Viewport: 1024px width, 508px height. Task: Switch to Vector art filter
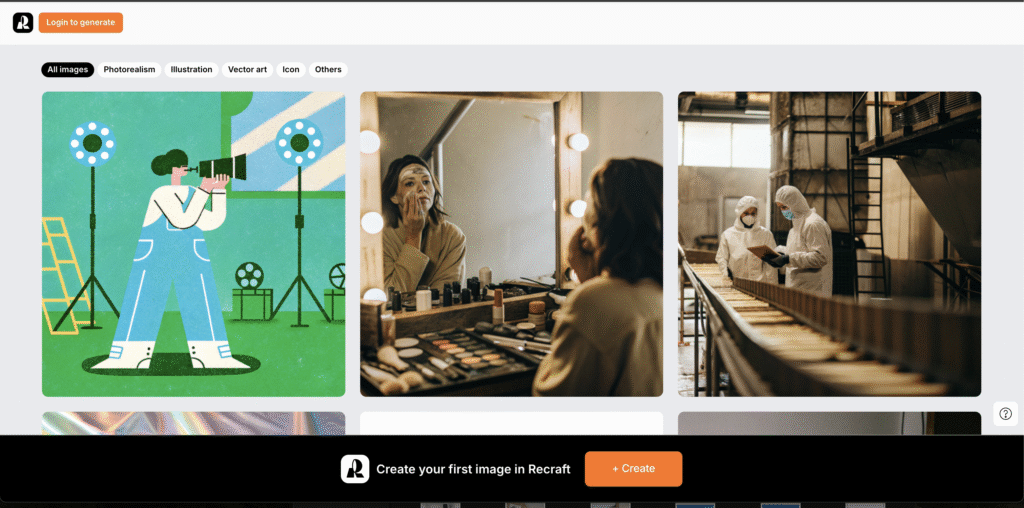[248, 70]
